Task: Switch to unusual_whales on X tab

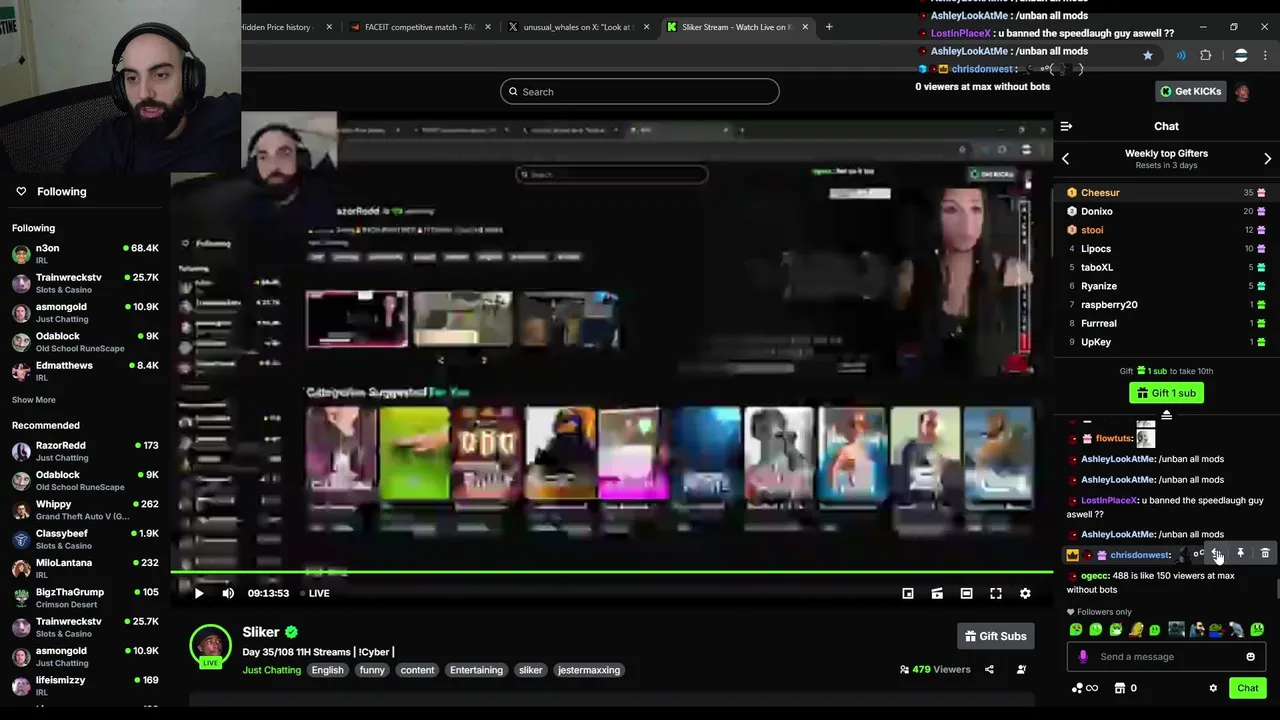Action: (577, 27)
